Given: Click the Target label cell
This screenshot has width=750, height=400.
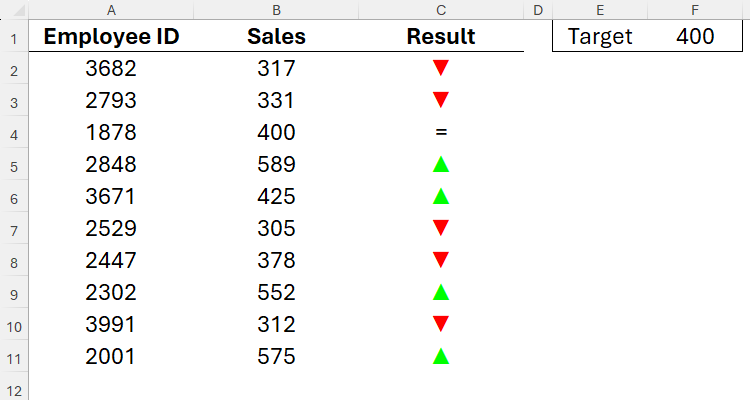Looking at the screenshot, I should click(600, 37).
